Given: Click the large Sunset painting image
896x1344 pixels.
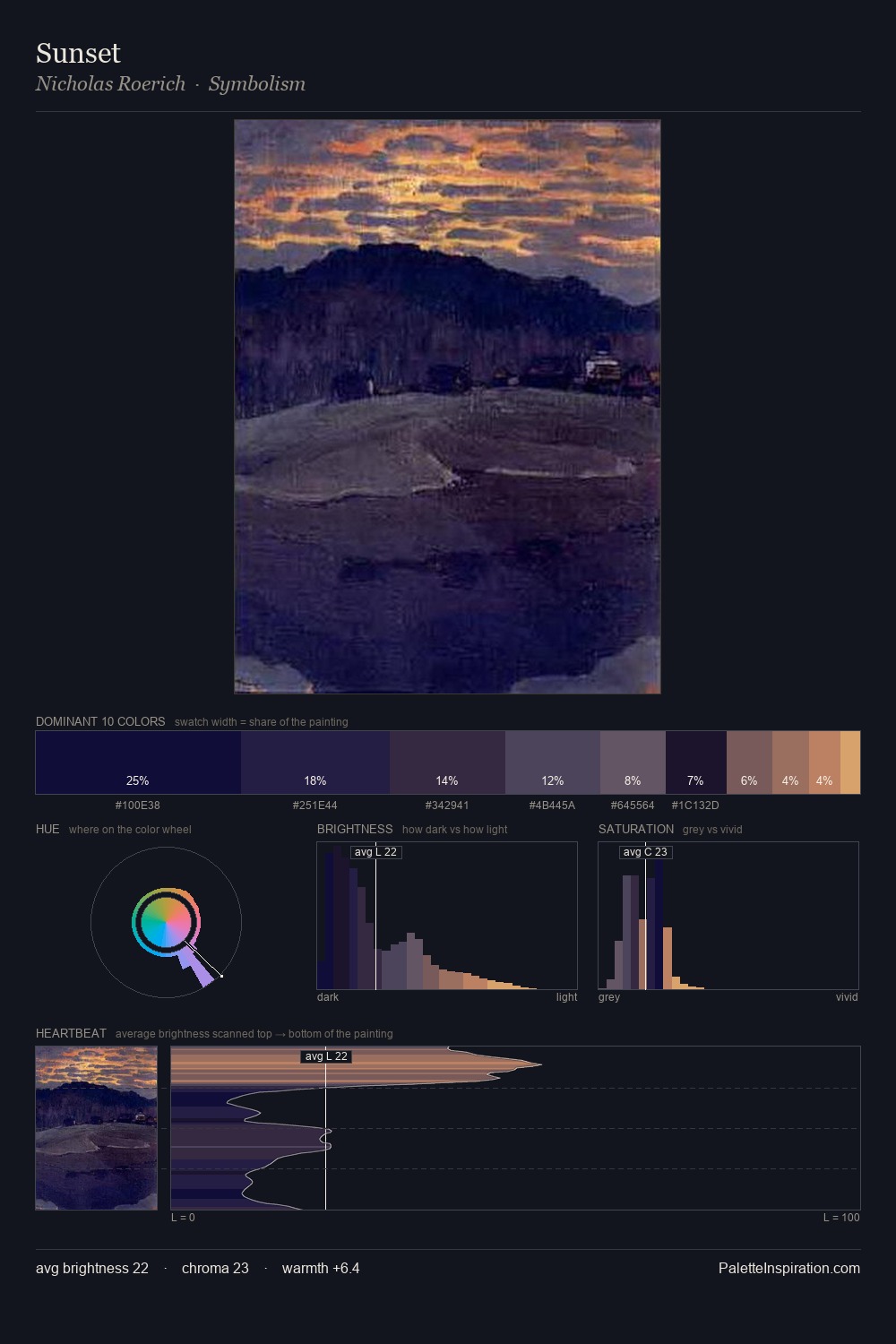Looking at the screenshot, I should tap(447, 407).
